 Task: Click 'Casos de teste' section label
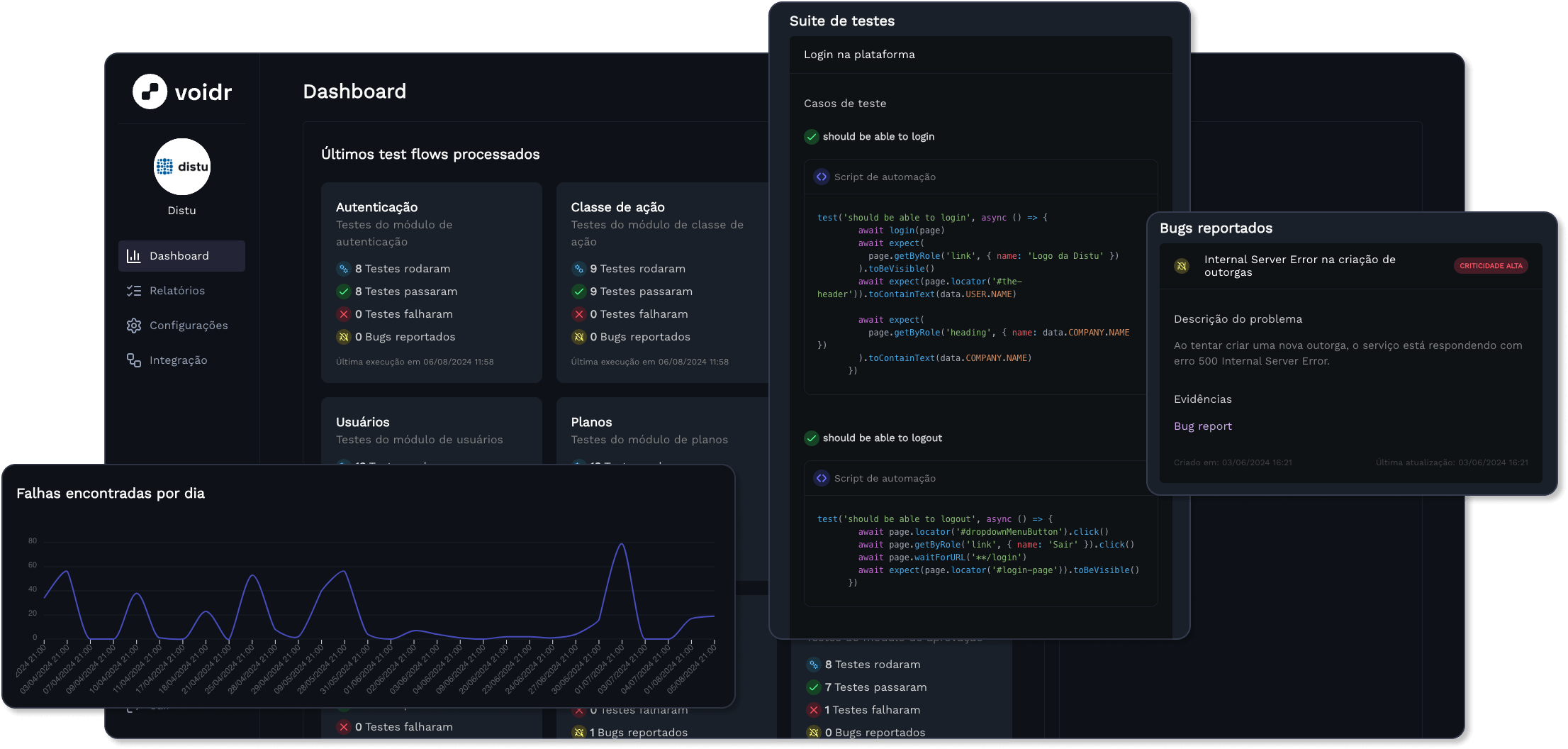(845, 104)
